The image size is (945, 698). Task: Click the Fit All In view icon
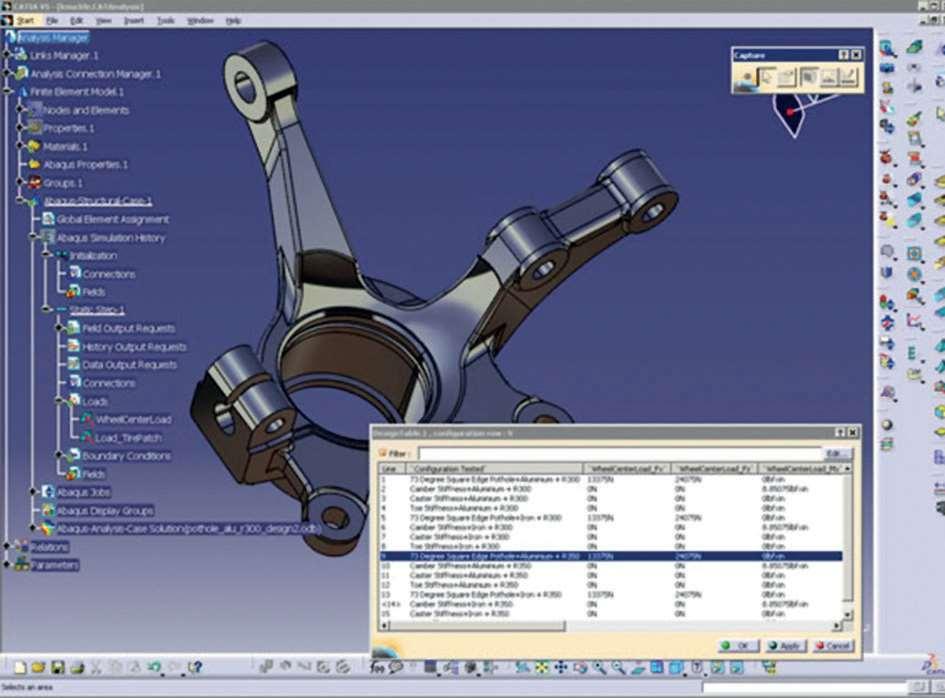tap(542, 667)
